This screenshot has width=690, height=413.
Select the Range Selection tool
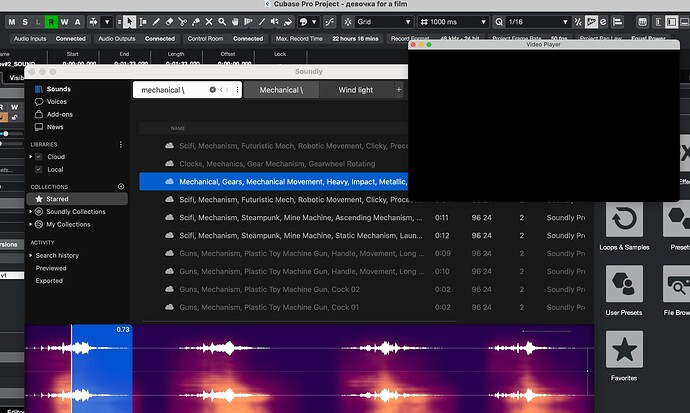(x=143, y=22)
